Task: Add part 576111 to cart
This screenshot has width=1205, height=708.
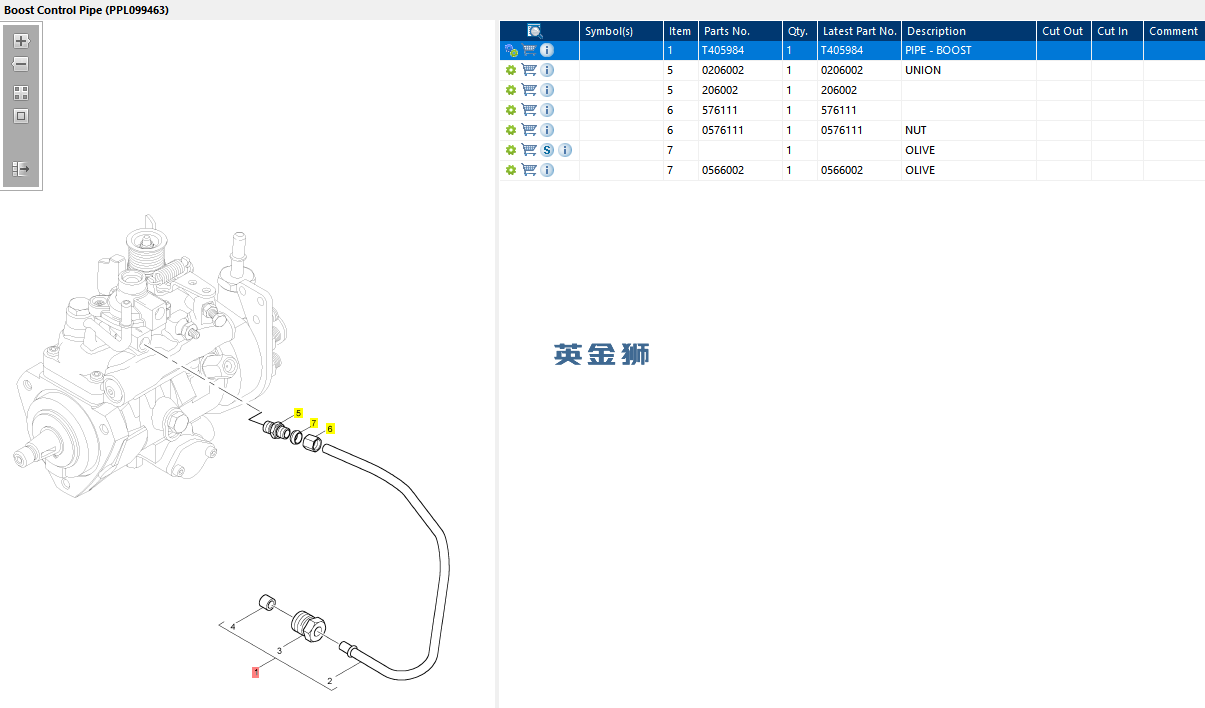Action: 530,110
